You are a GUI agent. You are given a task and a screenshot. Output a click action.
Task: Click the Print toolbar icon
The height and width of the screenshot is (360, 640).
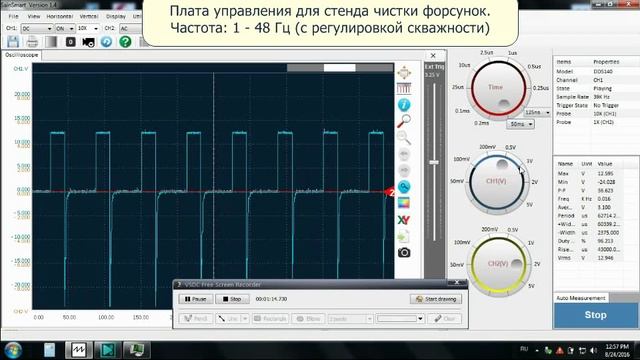click(x=32, y=42)
